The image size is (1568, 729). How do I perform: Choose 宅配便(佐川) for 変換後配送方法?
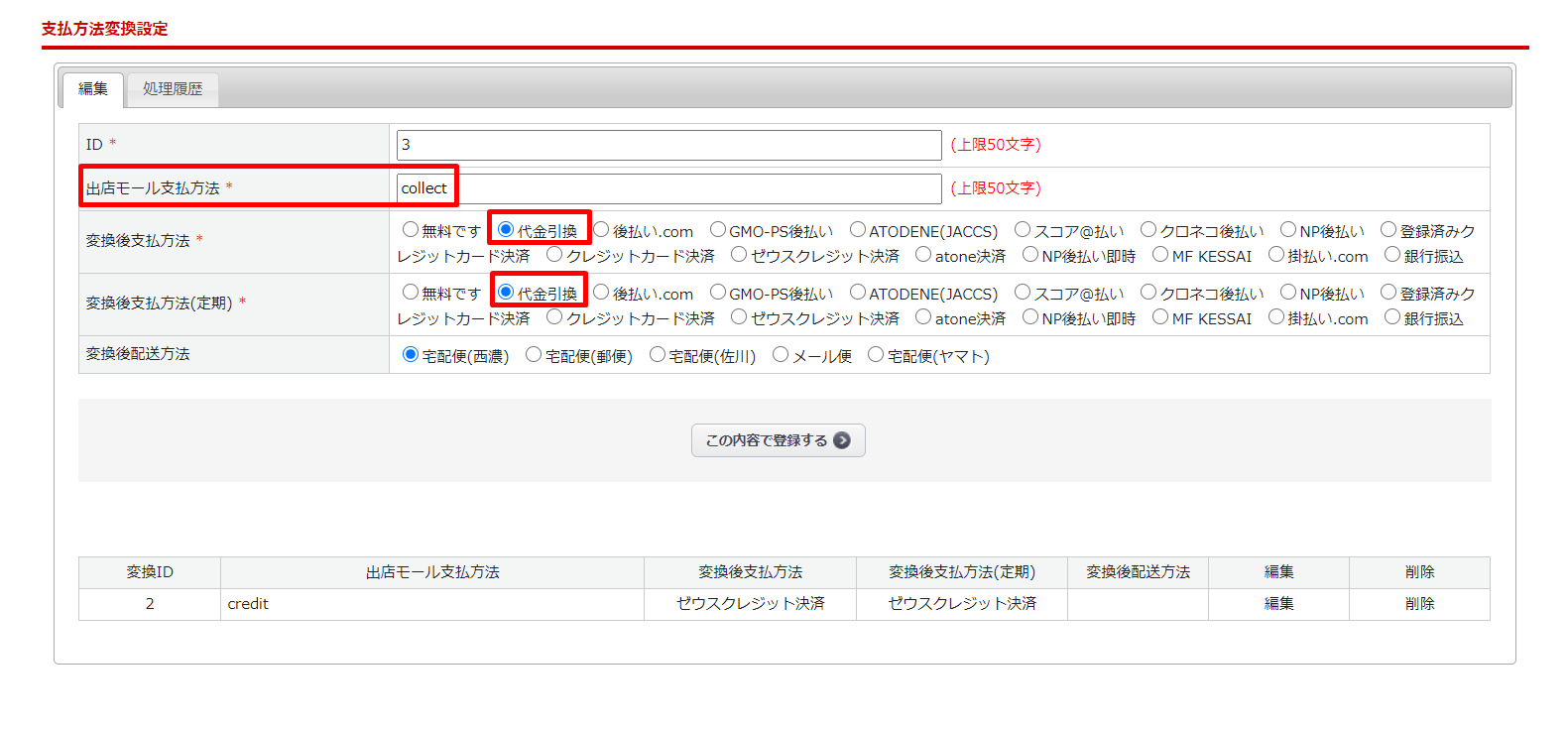[658, 355]
